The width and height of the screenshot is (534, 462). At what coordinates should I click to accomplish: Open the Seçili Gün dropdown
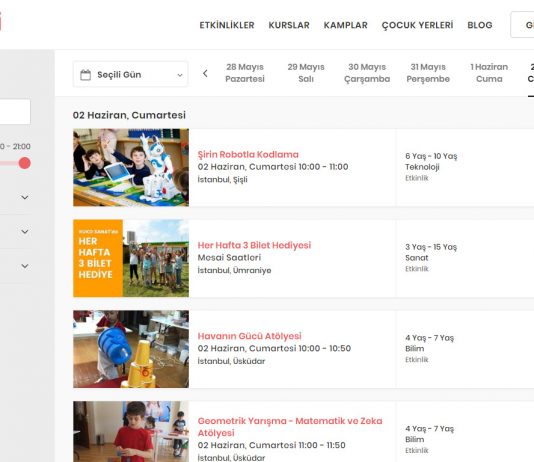pos(130,74)
